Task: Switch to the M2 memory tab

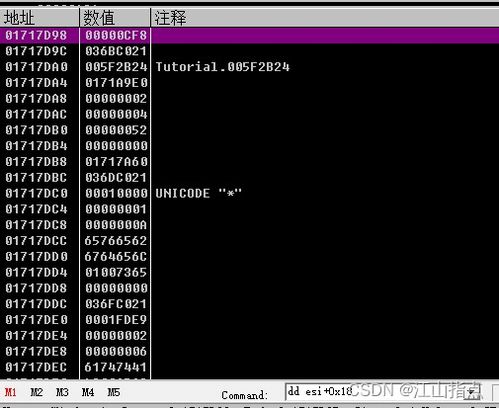Action: (36, 392)
